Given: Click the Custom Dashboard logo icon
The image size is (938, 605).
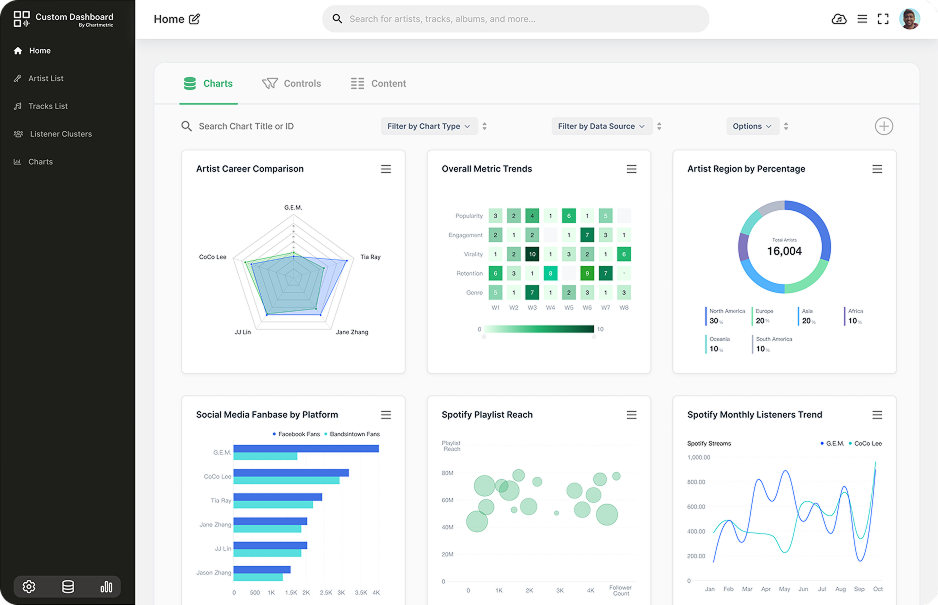Looking at the screenshot, I should 22,19.
